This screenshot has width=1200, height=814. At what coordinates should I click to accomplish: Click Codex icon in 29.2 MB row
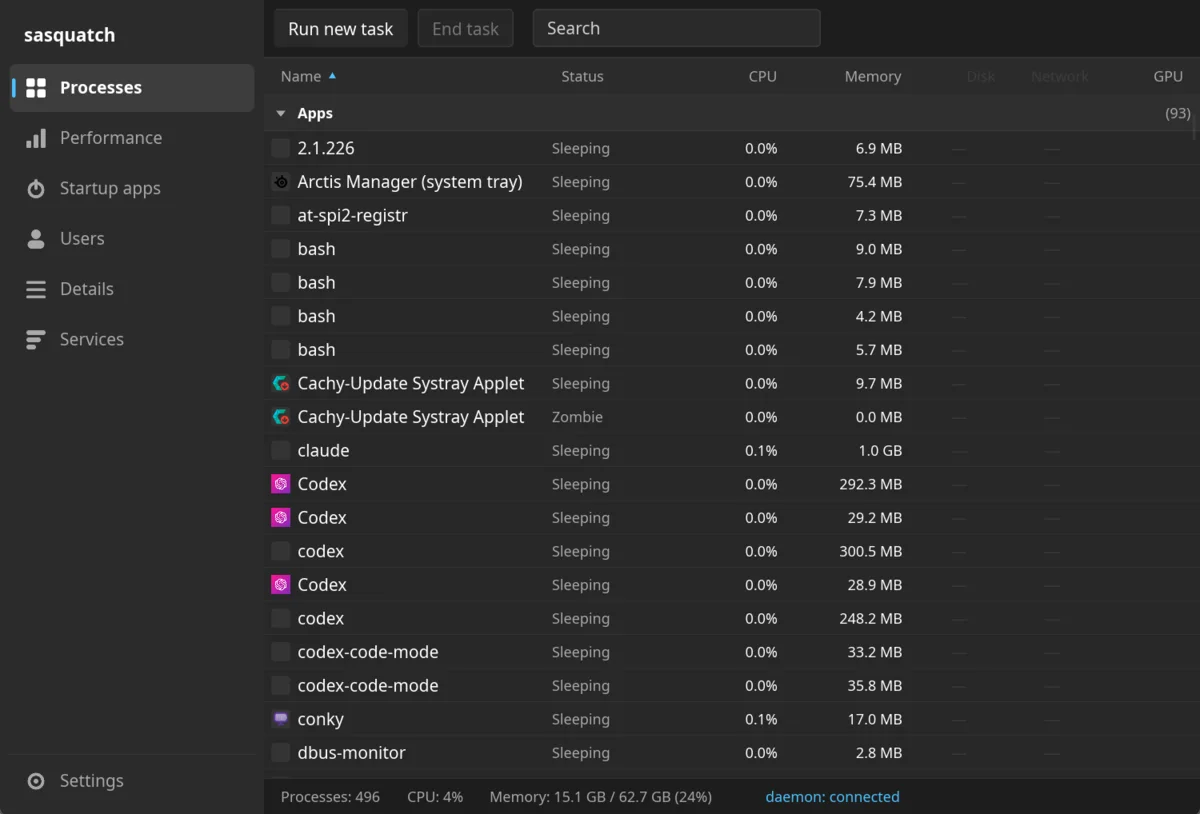click(281, 518)
